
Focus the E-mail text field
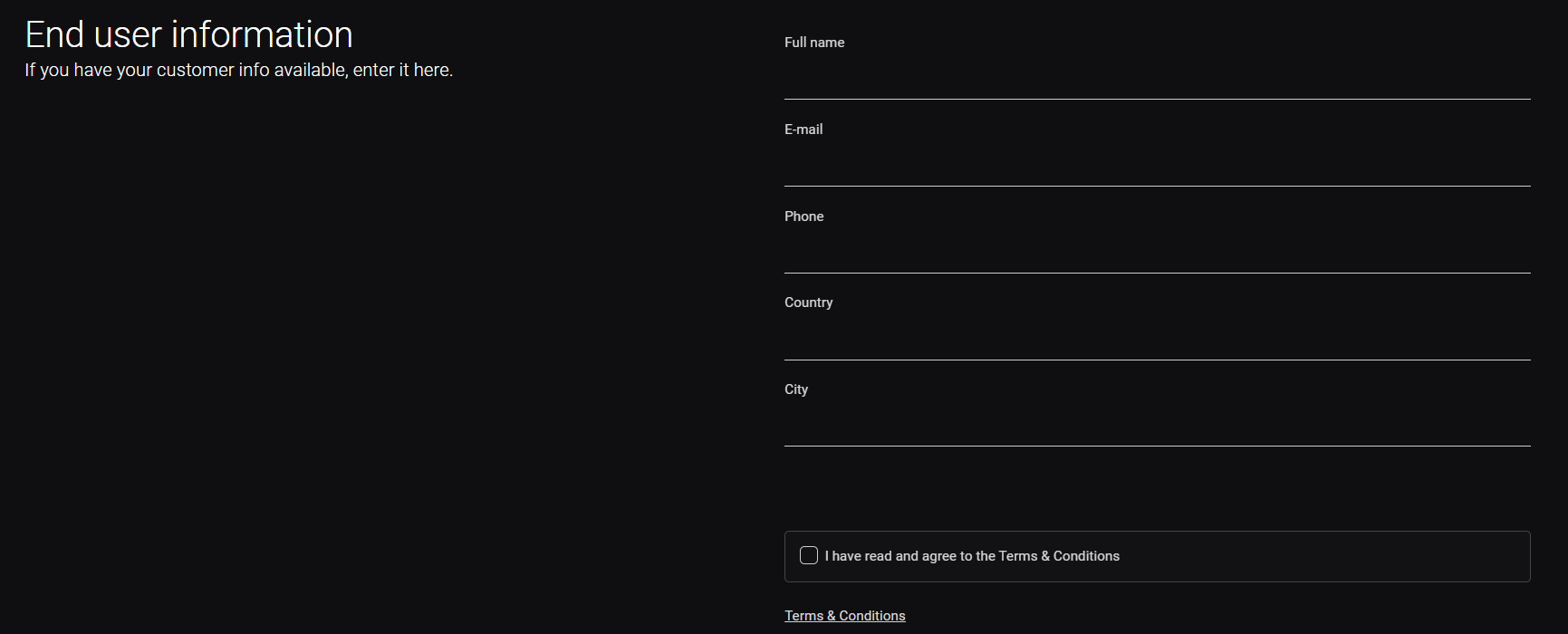pyautogui.click(x=1157, y=165)
